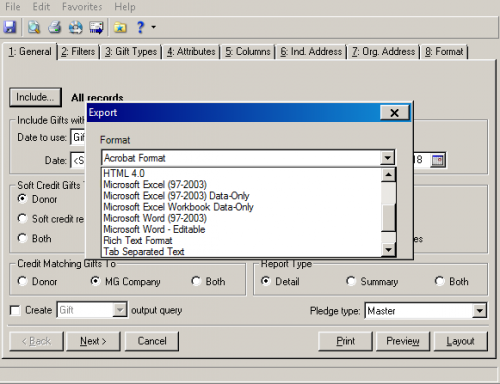Choose Microsoft Word - Editable format
Viewport: 500px width, 384px height.
pyautogui.click(x=242, y=229)
